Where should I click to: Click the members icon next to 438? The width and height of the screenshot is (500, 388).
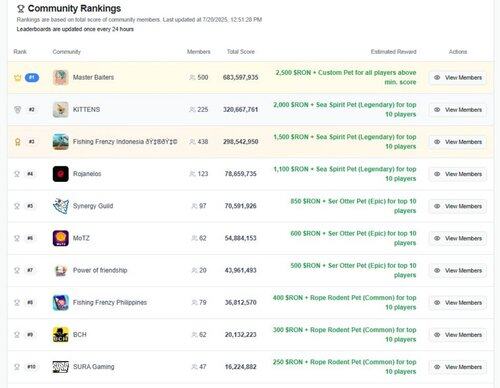coord(192,142)
